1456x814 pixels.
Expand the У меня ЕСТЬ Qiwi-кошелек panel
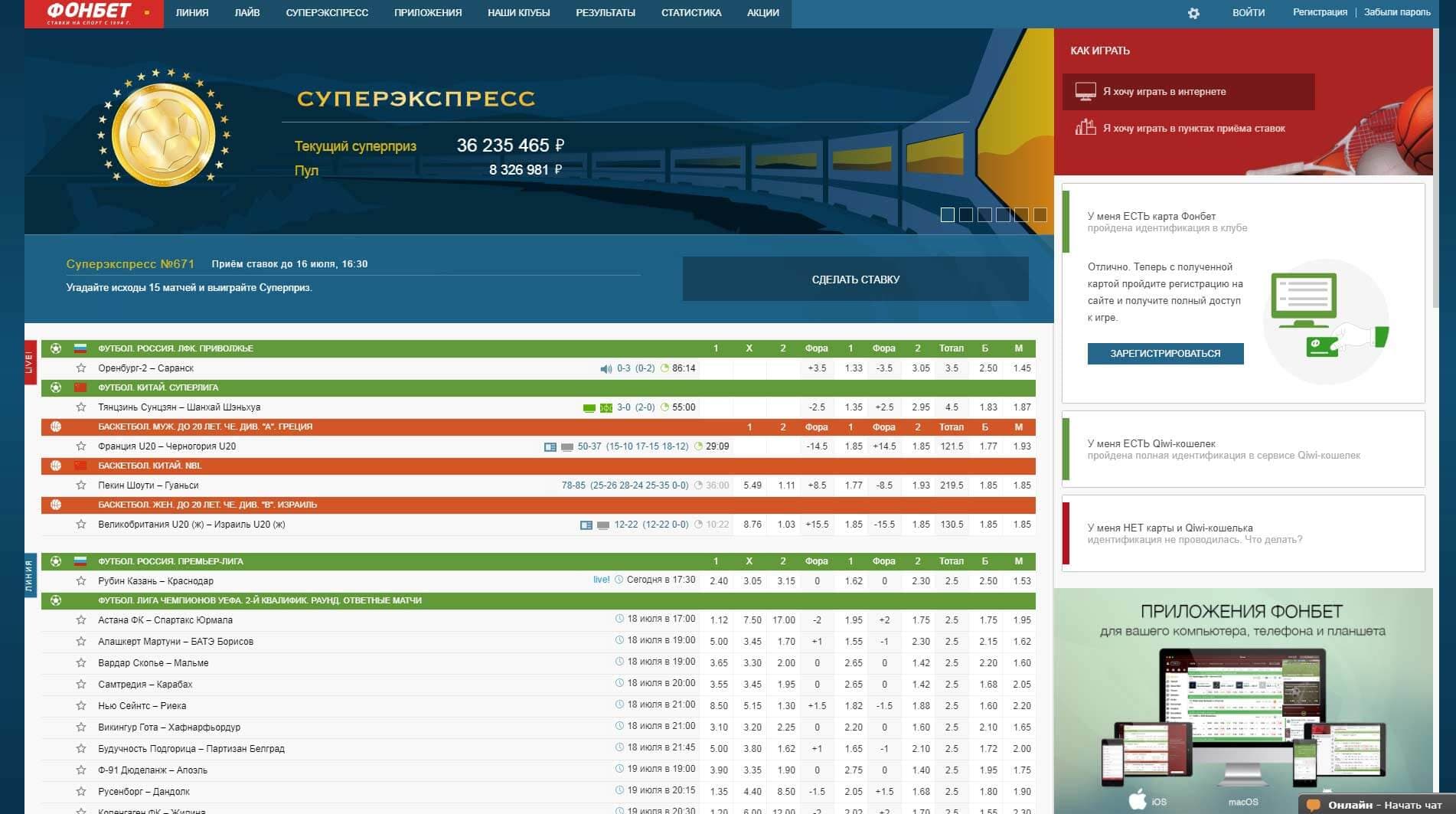(x=1243, y=449)
